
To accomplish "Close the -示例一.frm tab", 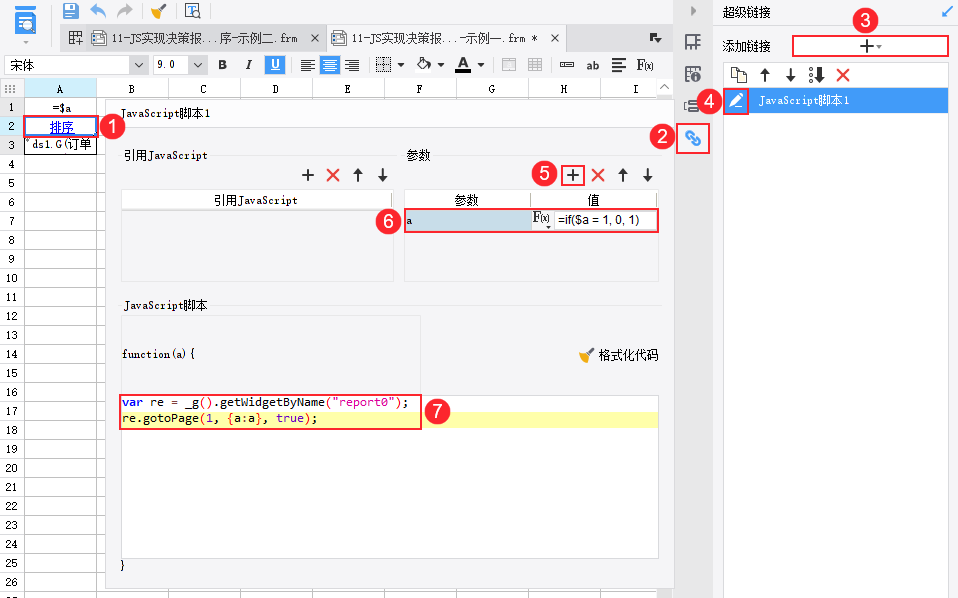I will click(555, 38).
